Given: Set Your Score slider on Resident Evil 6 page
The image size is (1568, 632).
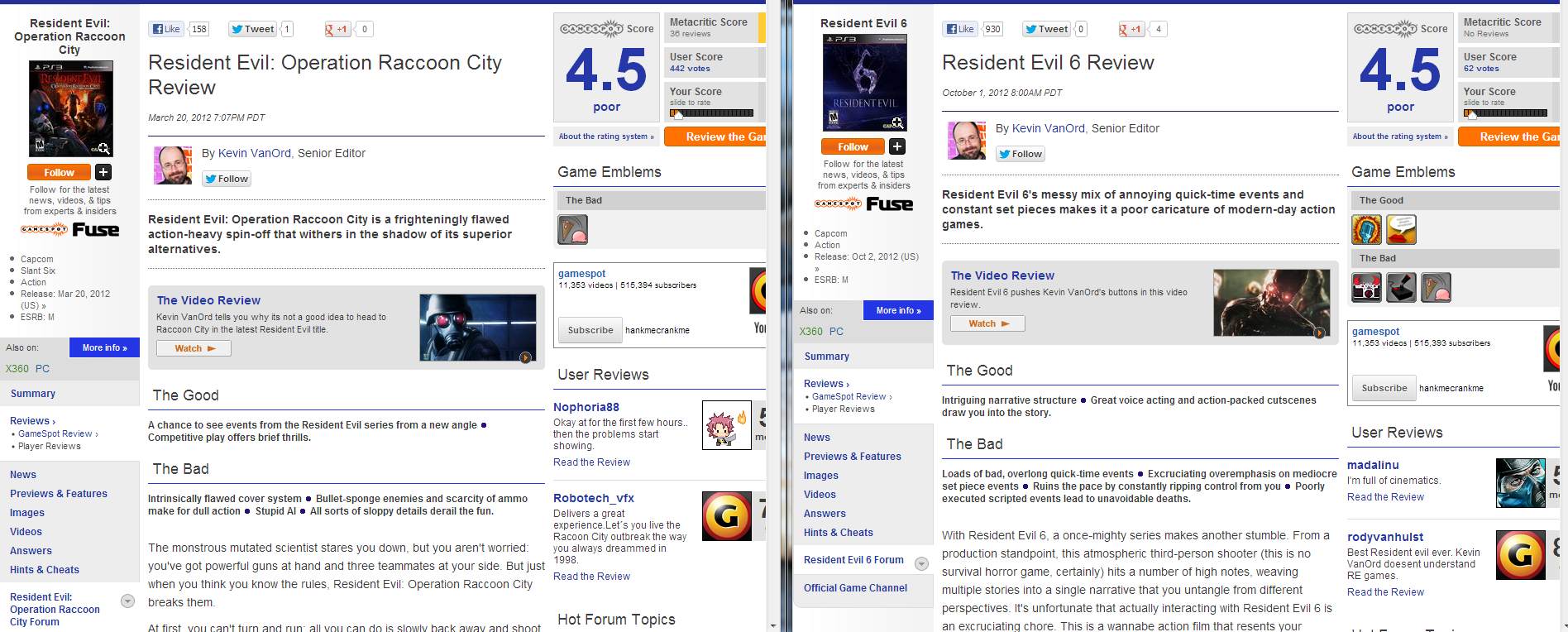Looking at the screenshot, I should tap(1506, 113).
